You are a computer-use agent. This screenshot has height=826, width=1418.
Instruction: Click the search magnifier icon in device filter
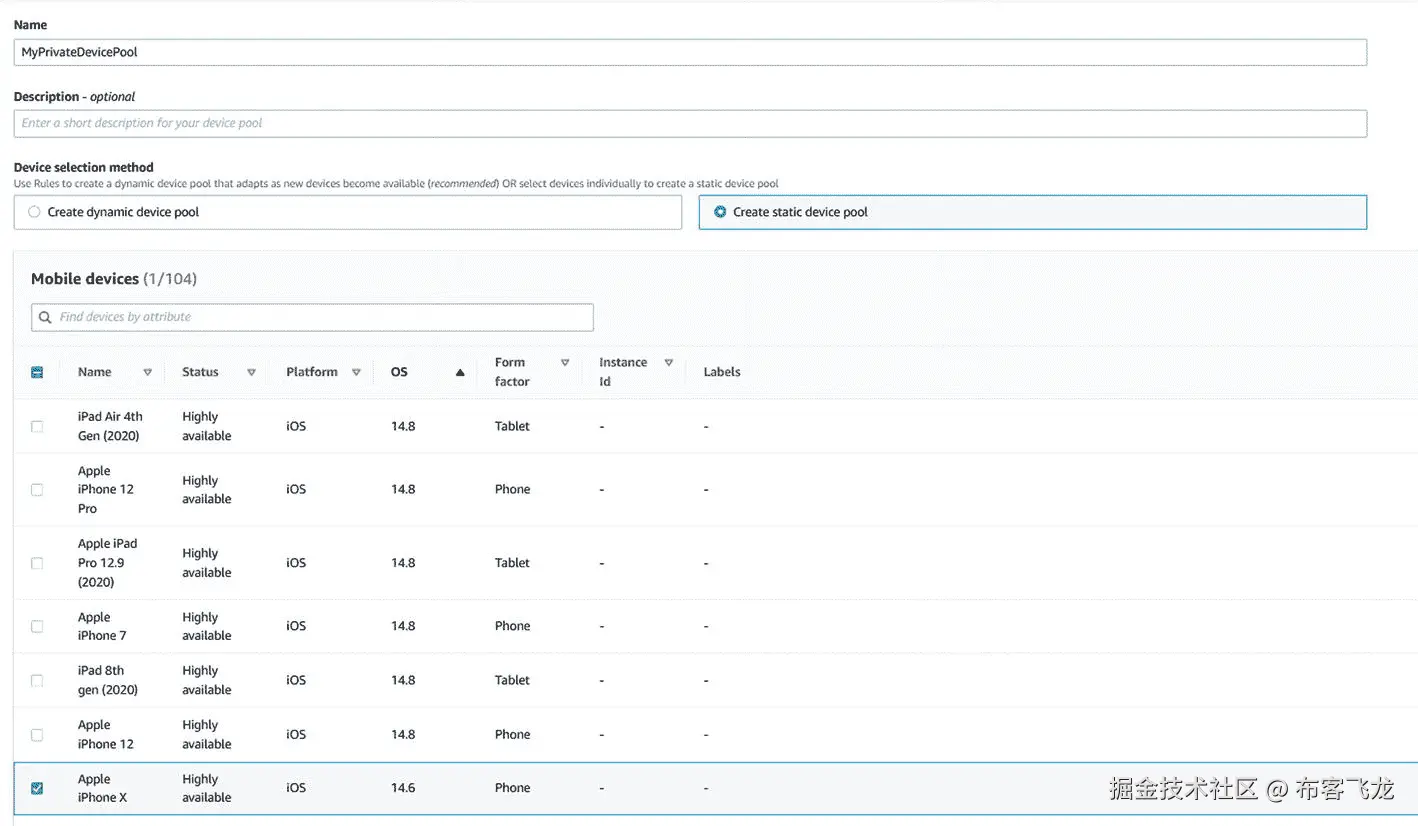pos(45,317)
